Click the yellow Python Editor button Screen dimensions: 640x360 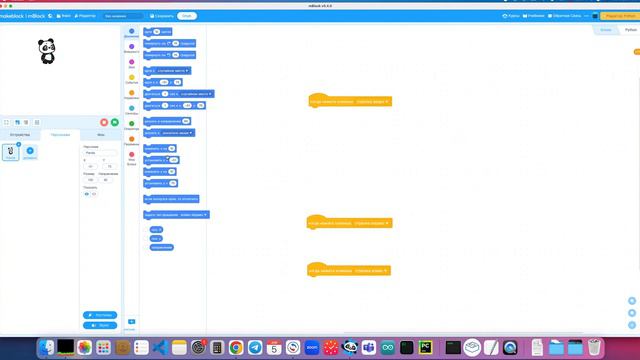[620, 16]
